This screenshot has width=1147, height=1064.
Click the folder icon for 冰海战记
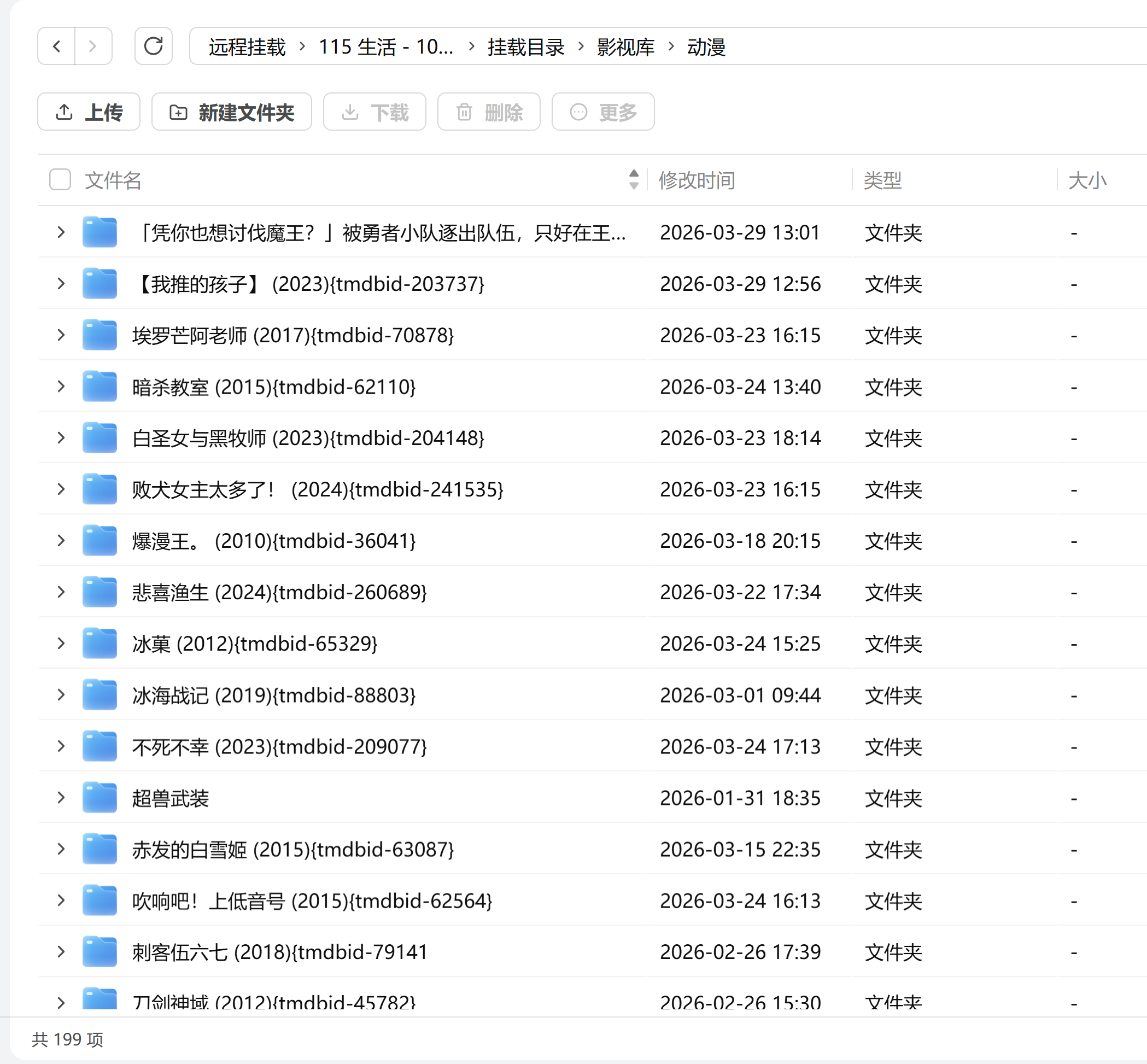(x=100, y=695)
